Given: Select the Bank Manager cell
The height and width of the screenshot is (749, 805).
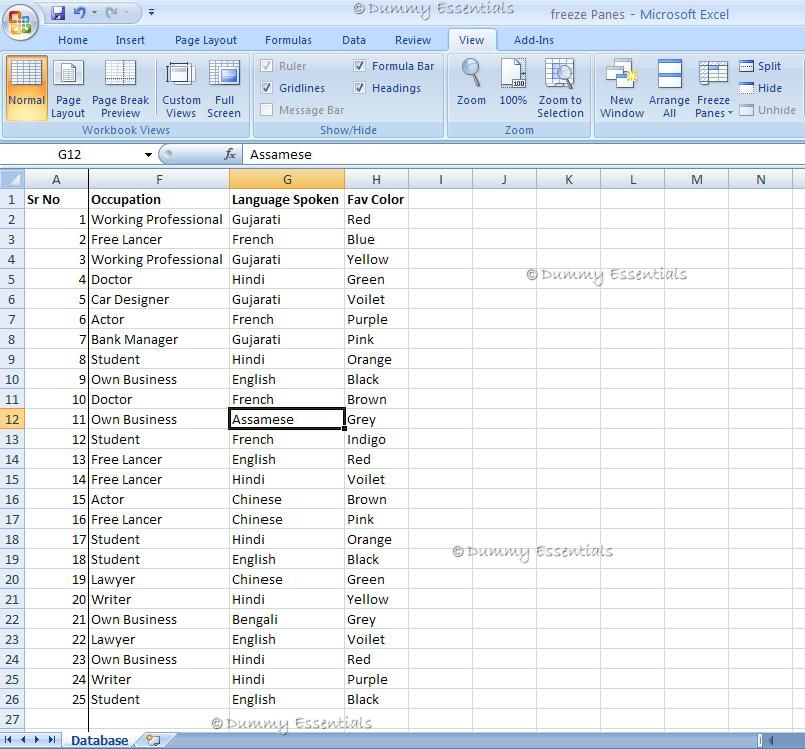Looking at the screenshot, I should 159,339.
